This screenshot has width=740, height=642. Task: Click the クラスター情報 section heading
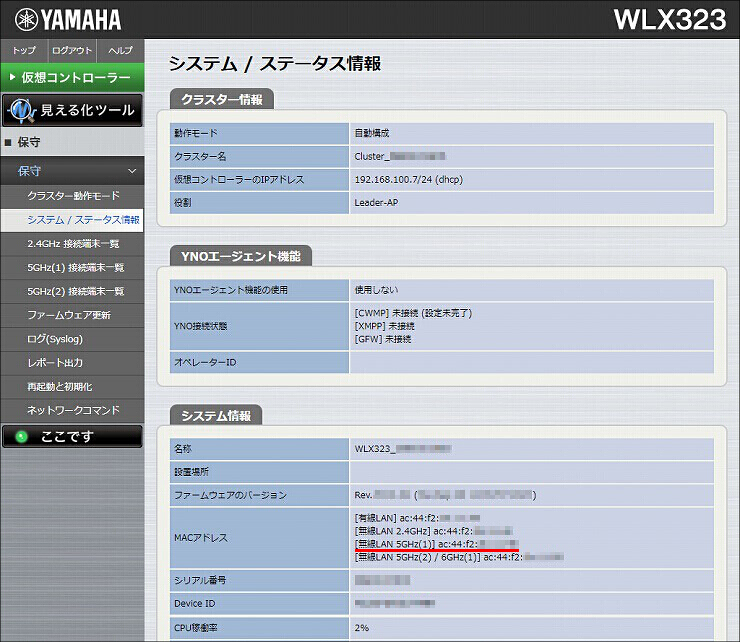pyautogui.click(x=222, y=99)
